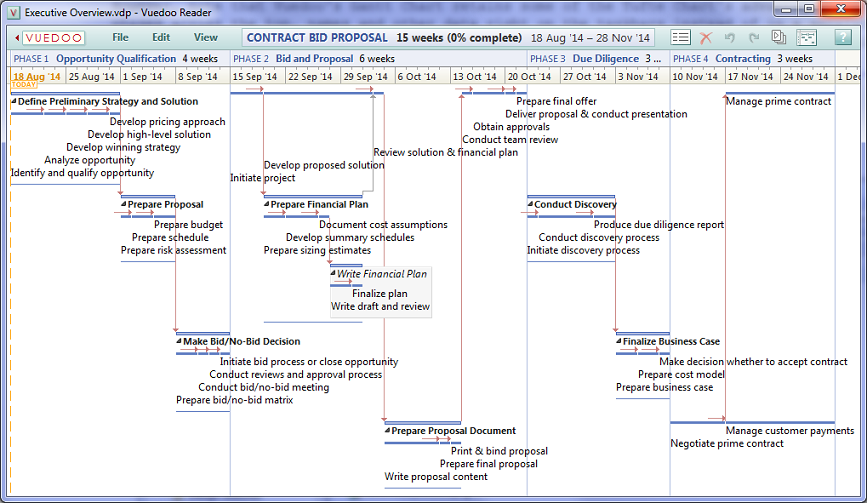Click the copy documents icon

point(779,38)
